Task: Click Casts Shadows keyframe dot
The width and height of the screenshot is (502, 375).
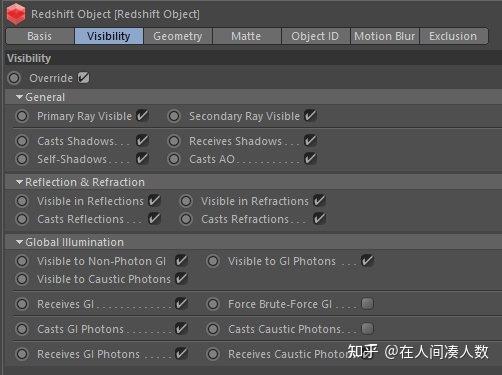Action: coord(22,141)
